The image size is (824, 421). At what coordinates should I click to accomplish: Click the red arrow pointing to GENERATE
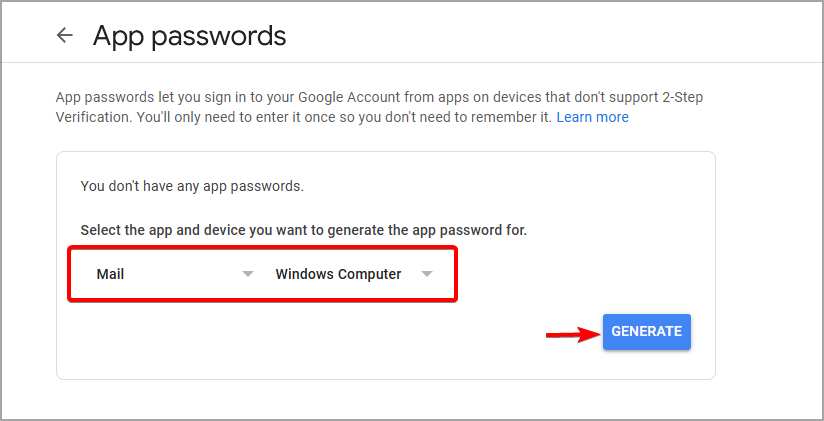[x=570, y=335]
